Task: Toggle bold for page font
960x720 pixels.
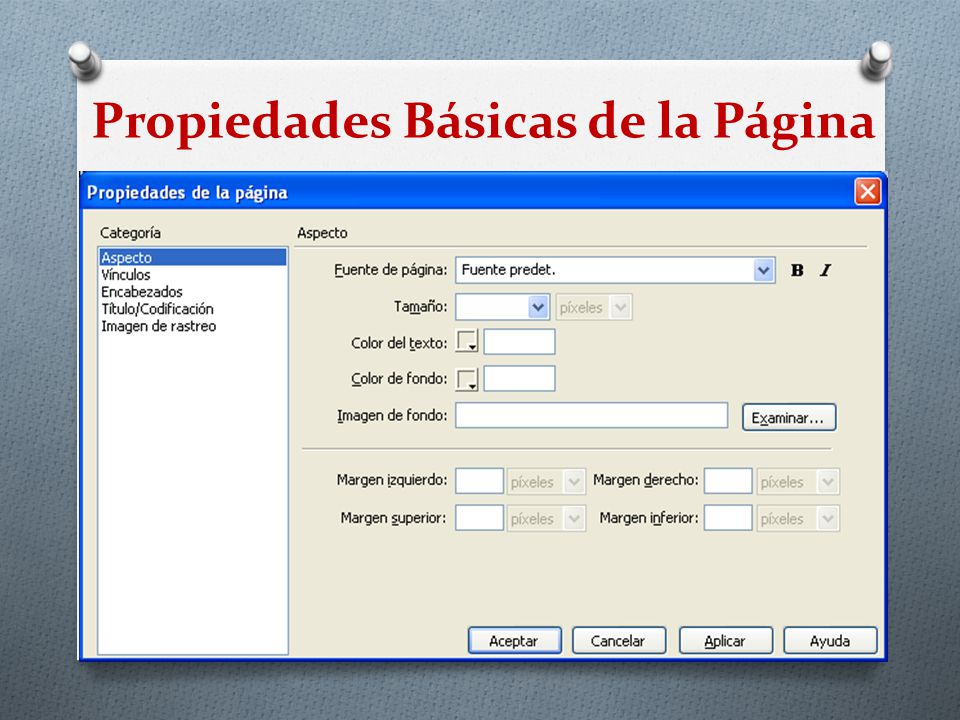Action: 797,270
